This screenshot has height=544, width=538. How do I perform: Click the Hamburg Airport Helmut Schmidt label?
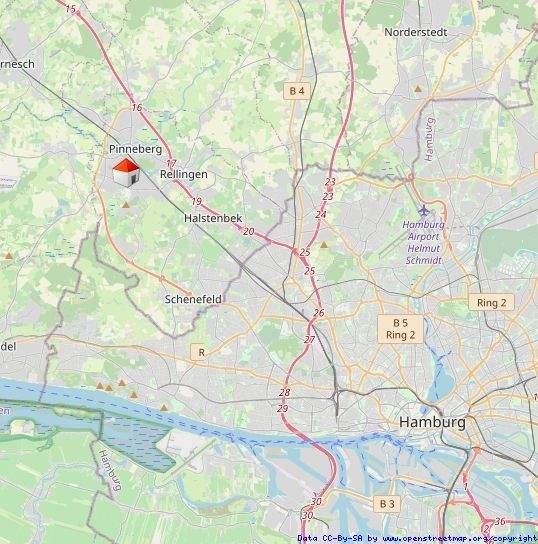[x=423, y=242]
